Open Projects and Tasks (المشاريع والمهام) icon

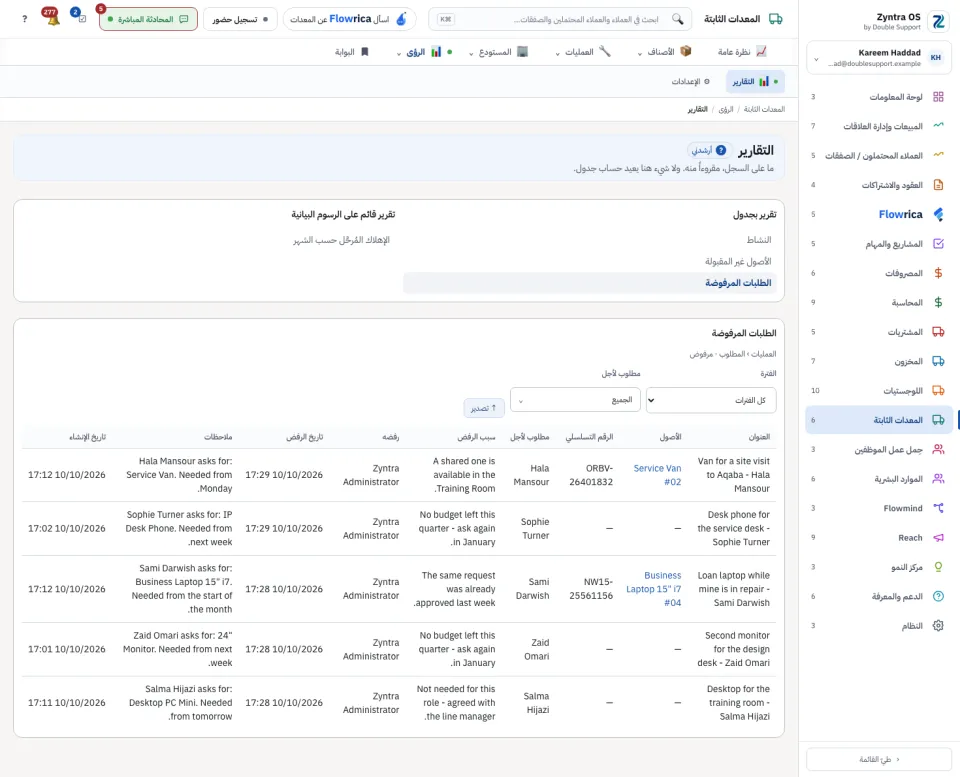point(938,244)
